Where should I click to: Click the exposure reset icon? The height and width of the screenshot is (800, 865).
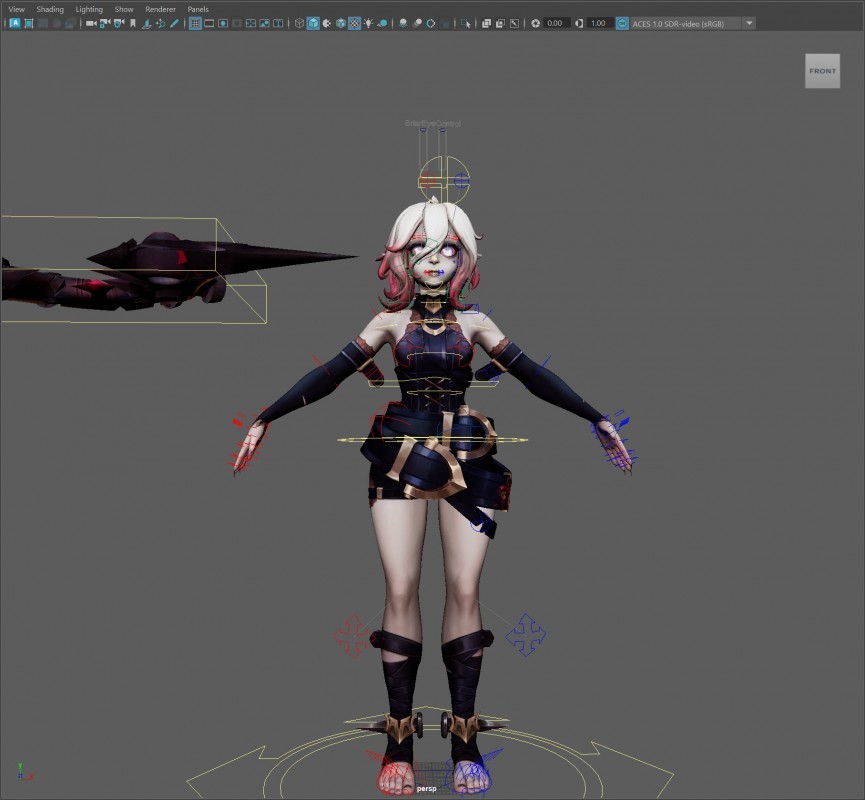click(x=535, y=23)
